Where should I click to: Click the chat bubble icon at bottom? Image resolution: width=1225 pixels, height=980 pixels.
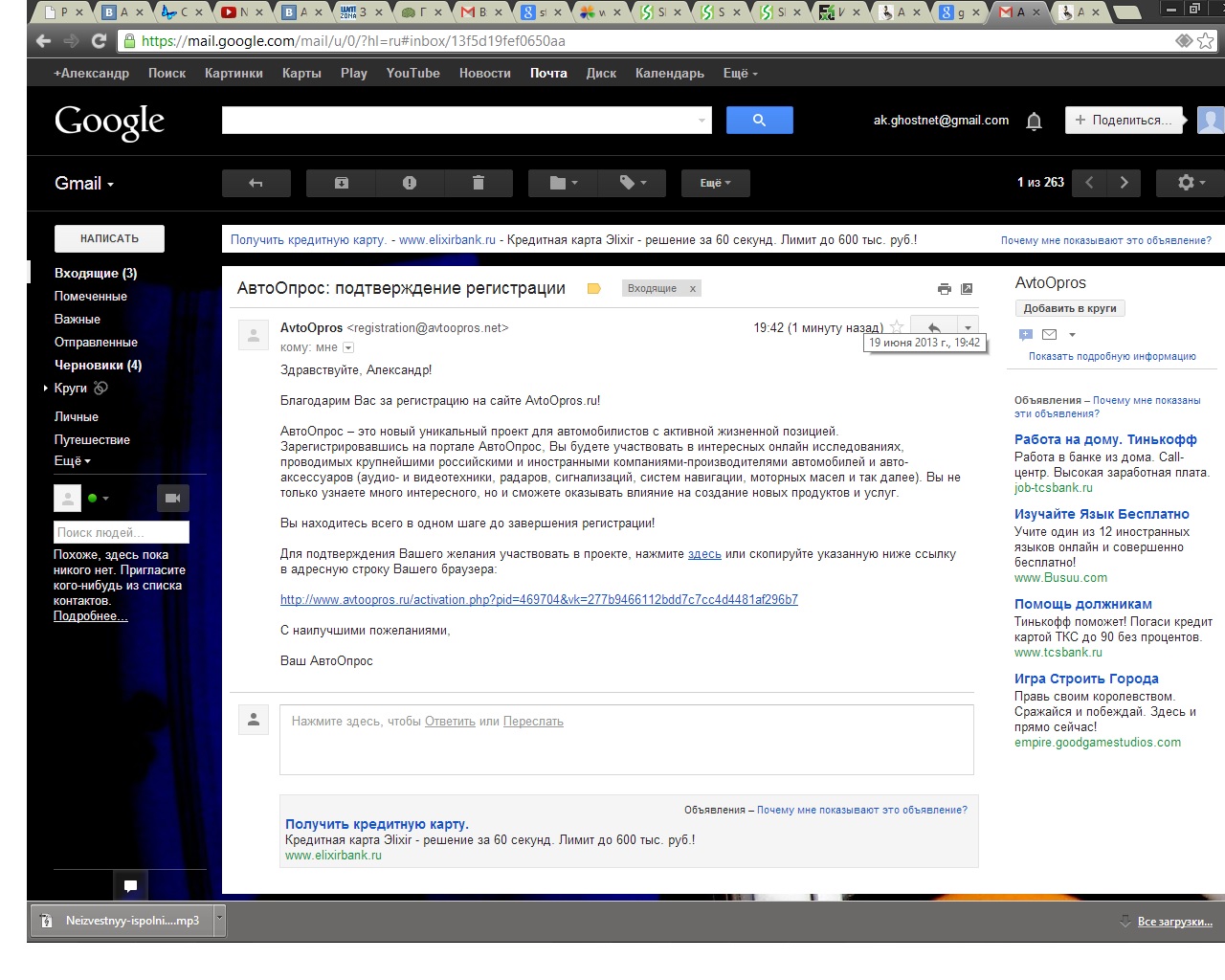tap(130, 885)
